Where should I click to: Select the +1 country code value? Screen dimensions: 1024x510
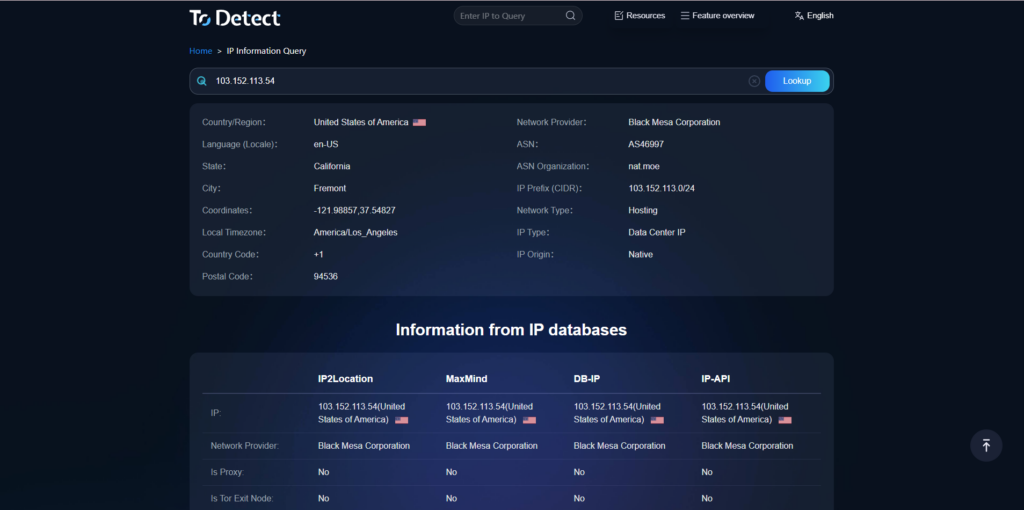319,255
